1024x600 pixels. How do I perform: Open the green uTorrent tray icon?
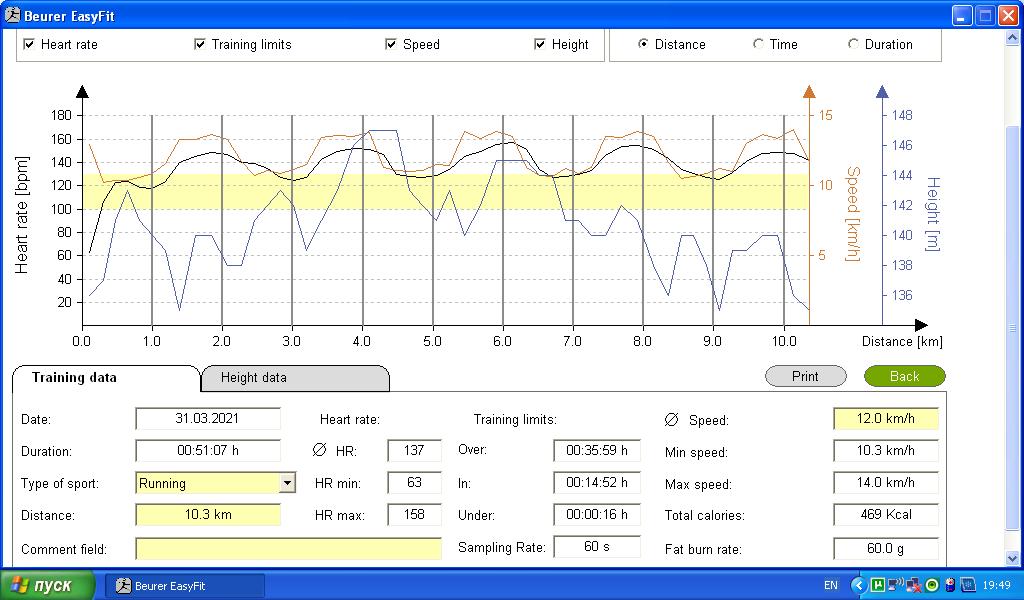tap(878, 585)
